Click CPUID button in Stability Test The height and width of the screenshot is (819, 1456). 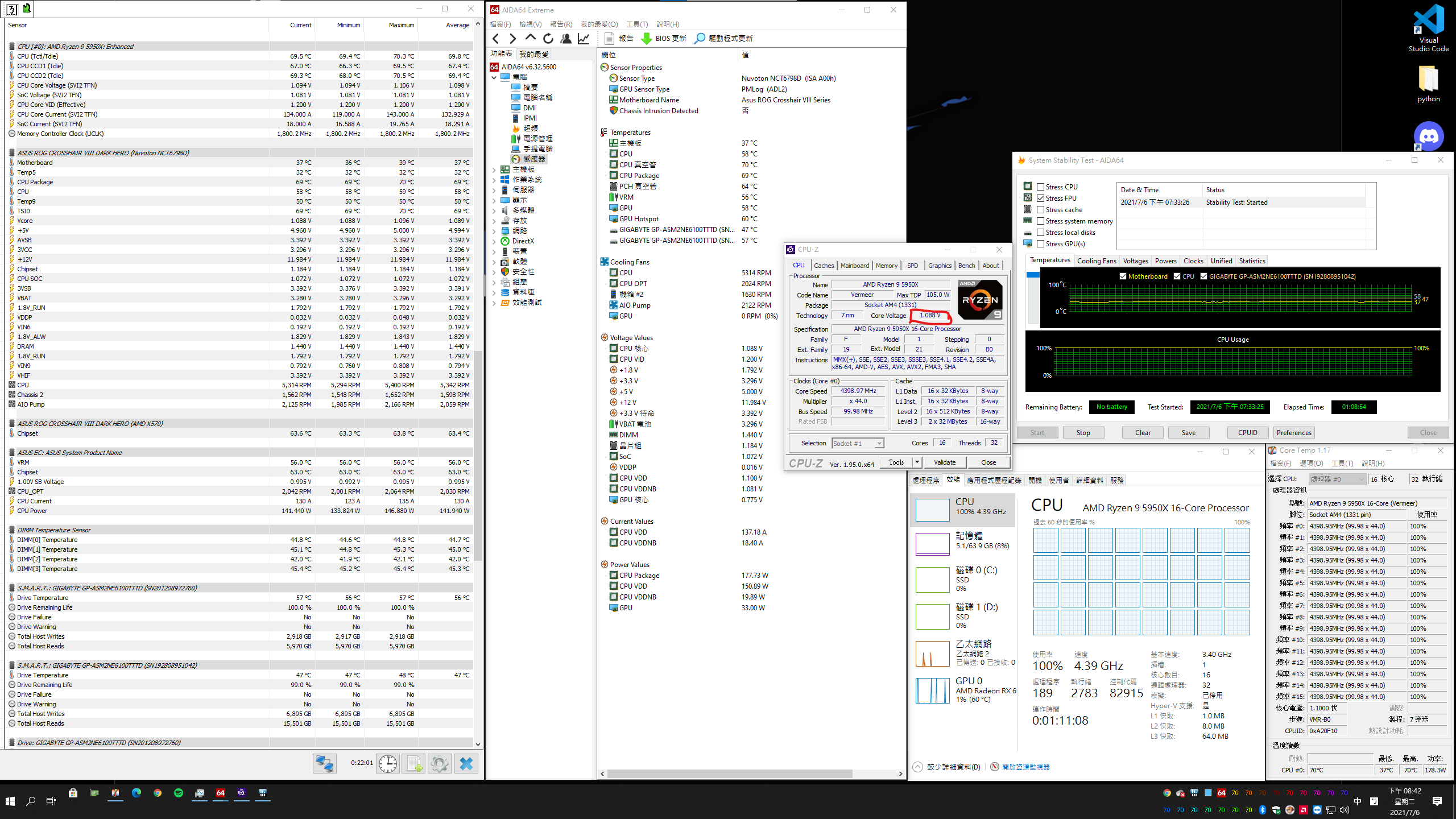click(x=1247, y=433)
